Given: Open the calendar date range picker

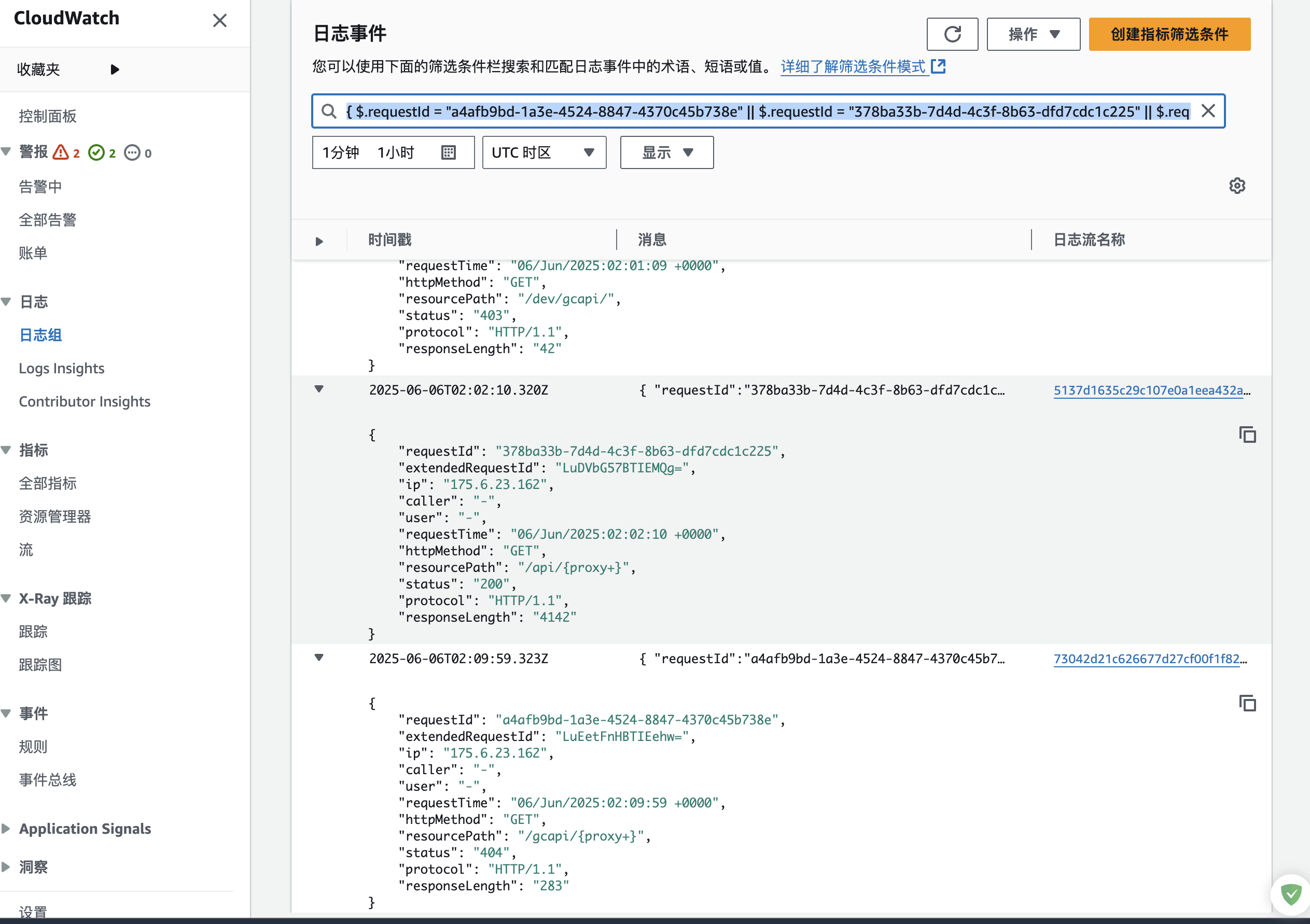Looking at the screenshot, I should click(x=449, y=152).
